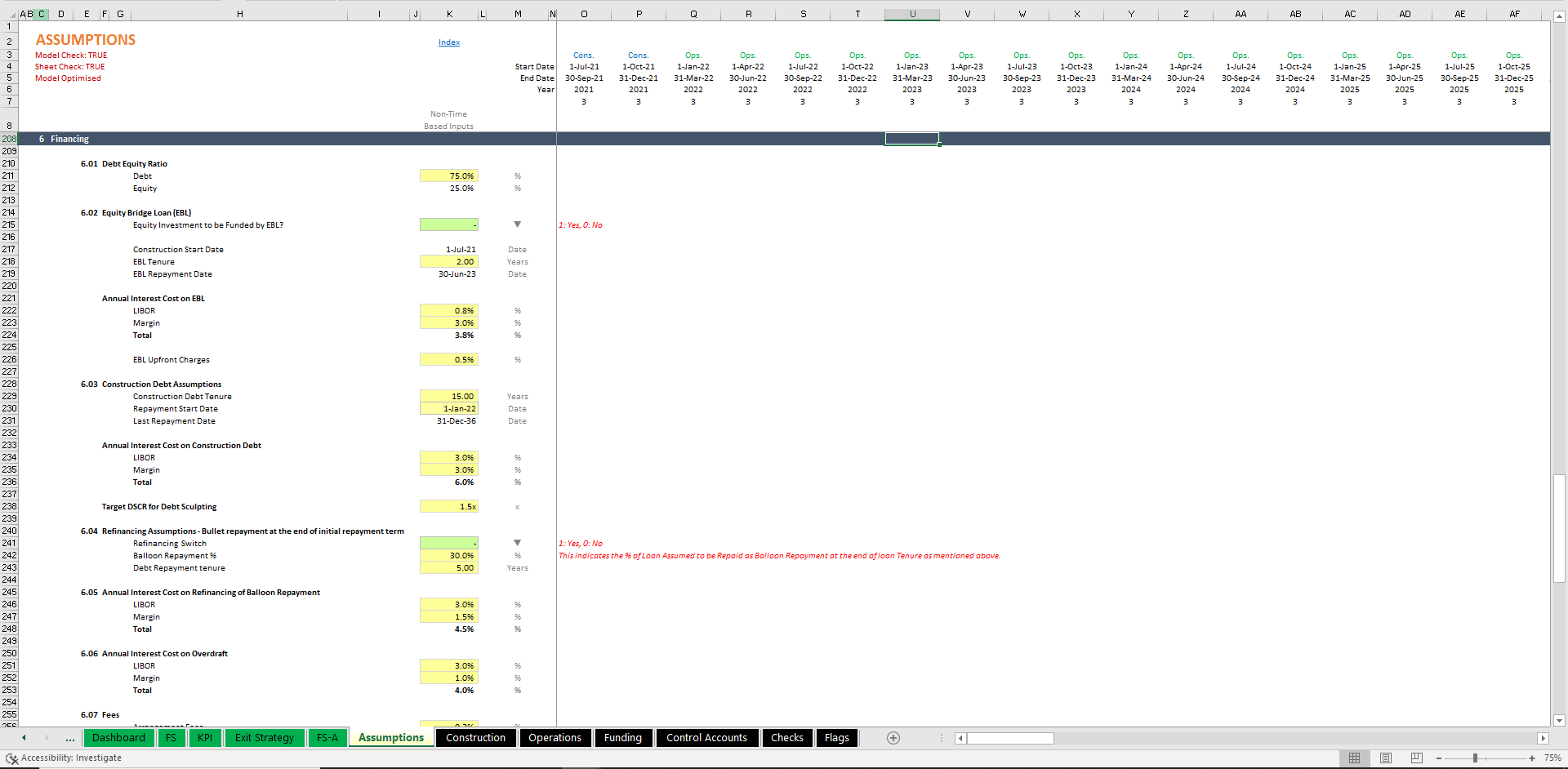Click the zoom out minus button
Screen dimensions: 1568x769
point(1439,758)
